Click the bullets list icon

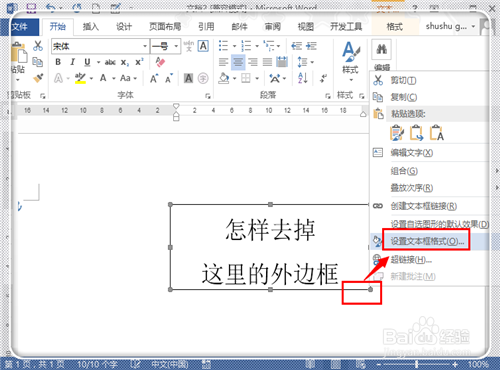(x=223, y=46)
